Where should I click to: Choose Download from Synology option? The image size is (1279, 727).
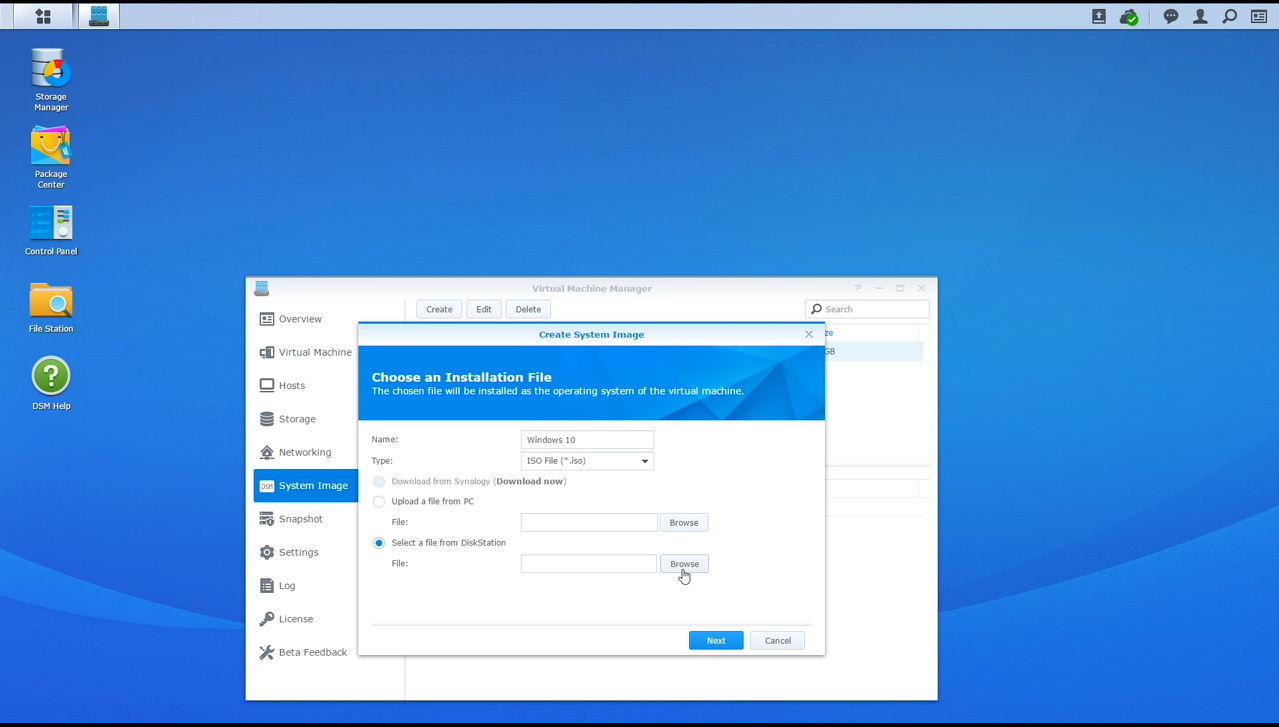(379, 481)
